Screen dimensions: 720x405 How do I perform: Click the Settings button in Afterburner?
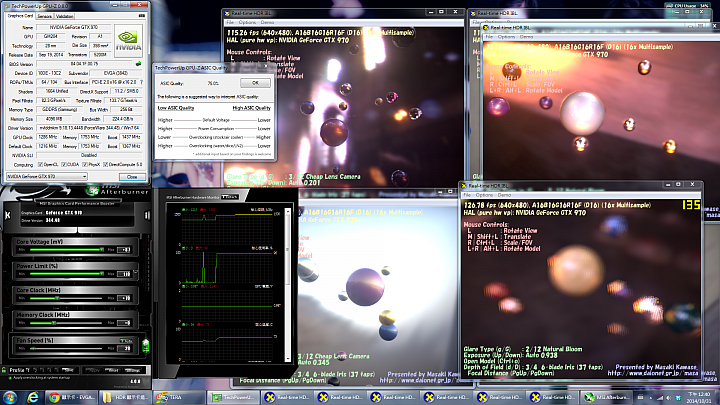click(133, 370)
